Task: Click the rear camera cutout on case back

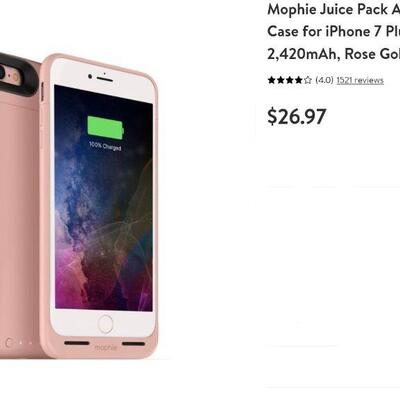Action: point(17,73)
